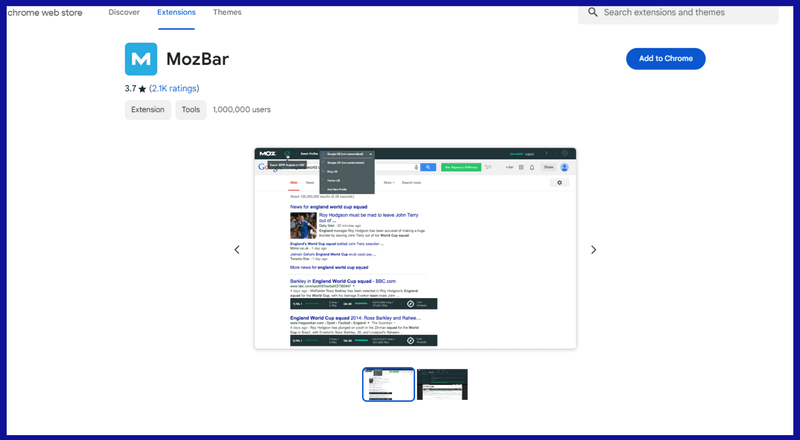The height and width of the screenshot is (440, 800).
Task: Open the Themes tab
Action: point(227,12)
